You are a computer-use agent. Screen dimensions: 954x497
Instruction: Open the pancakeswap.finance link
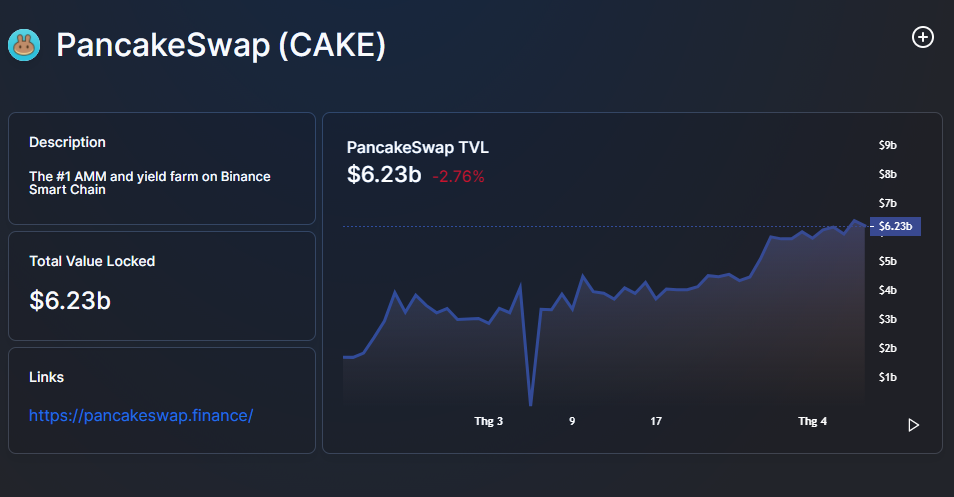pyautogui.click(x=141, y=415)
